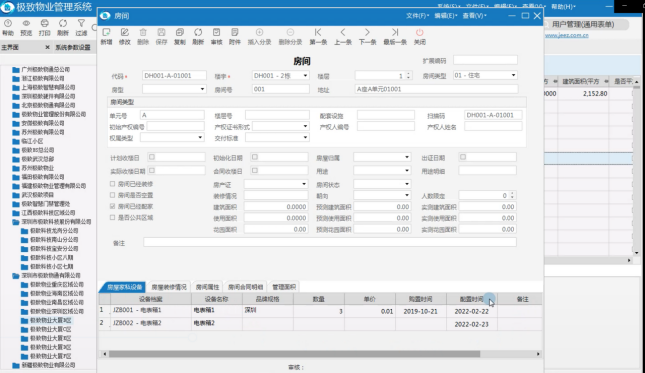Open the 朝向 dropdown
The height and width of the screenshot is (373, 645).
click(x=407, y=195)
